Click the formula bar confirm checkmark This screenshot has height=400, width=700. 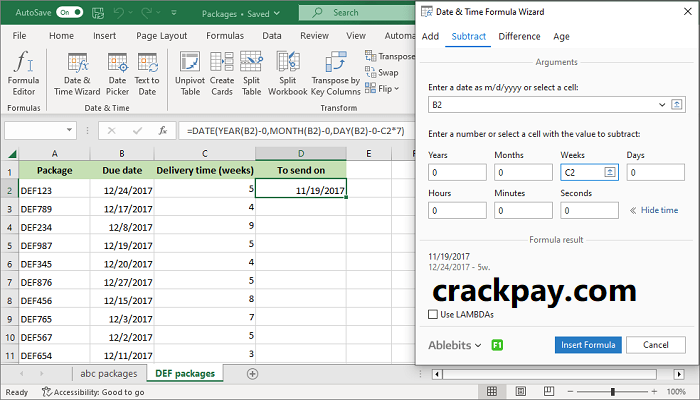pos(138,130)
